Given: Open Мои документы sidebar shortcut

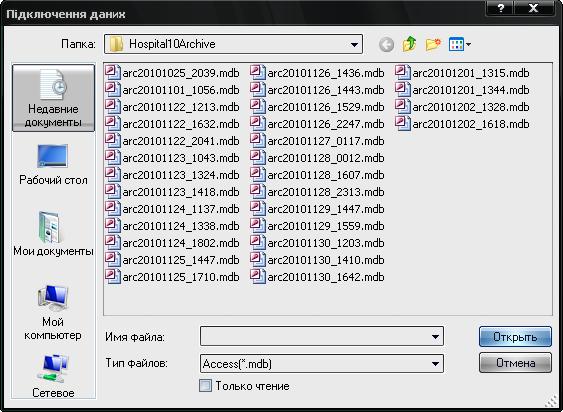Looking at the screenshot, I should [x=53, y=234].
